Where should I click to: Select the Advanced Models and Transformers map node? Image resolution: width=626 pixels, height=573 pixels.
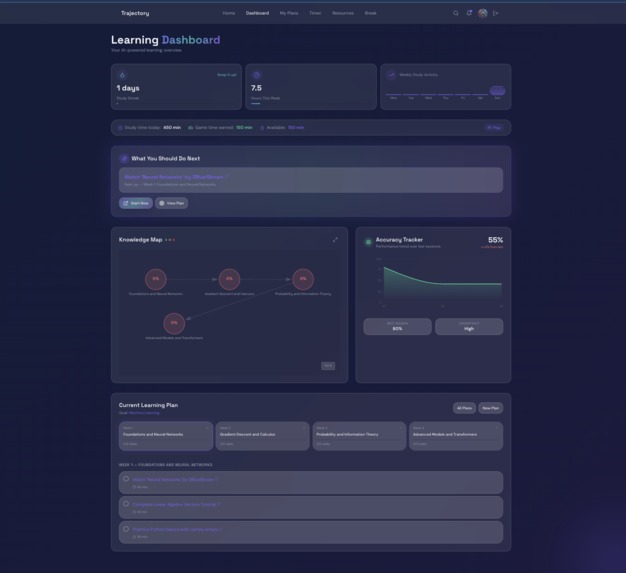click(174, 323)
